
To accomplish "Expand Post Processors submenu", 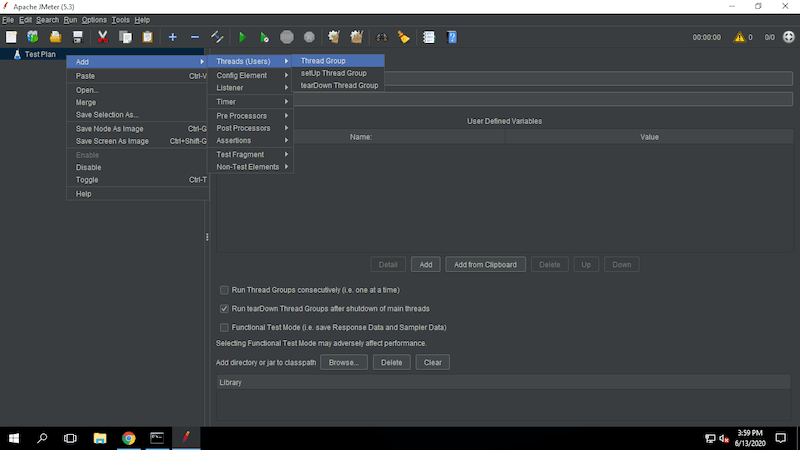I will (250, 128).
